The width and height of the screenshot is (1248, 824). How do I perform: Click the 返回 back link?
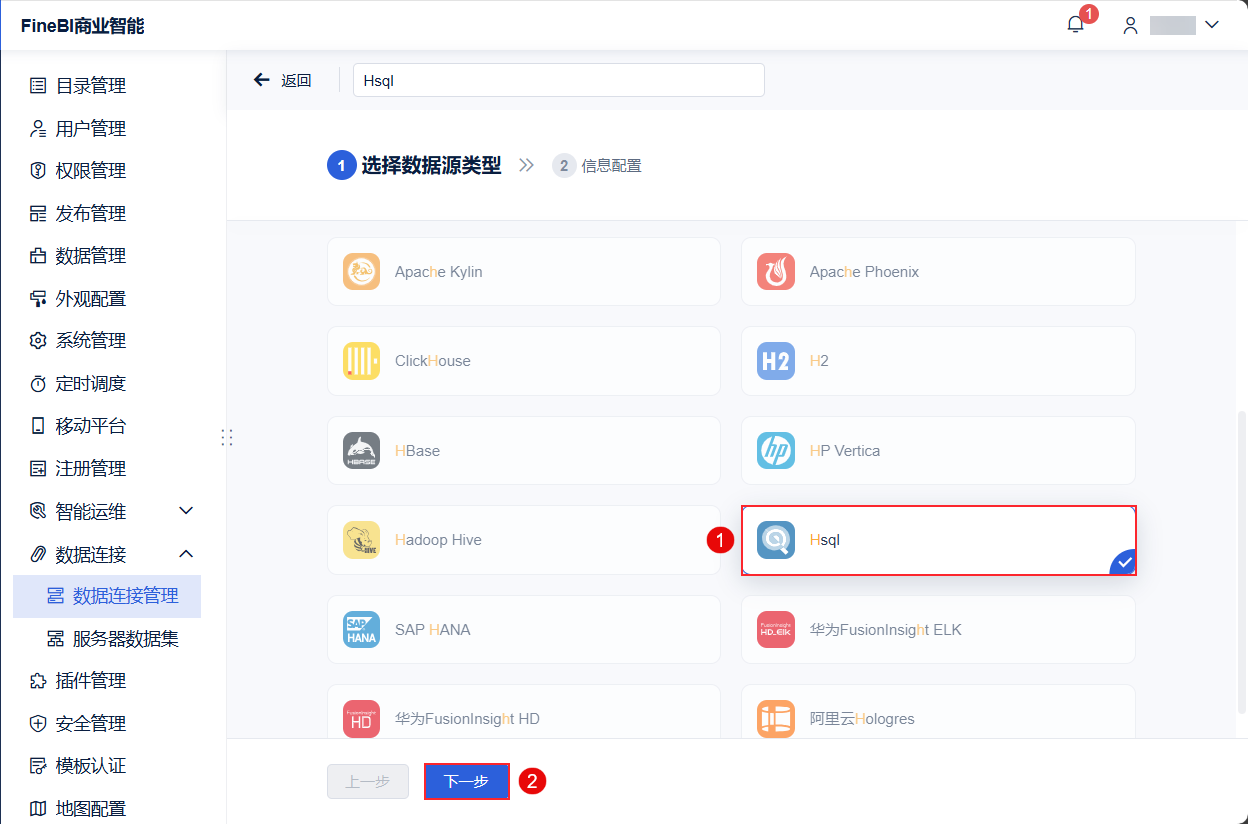tap(296, 81)
